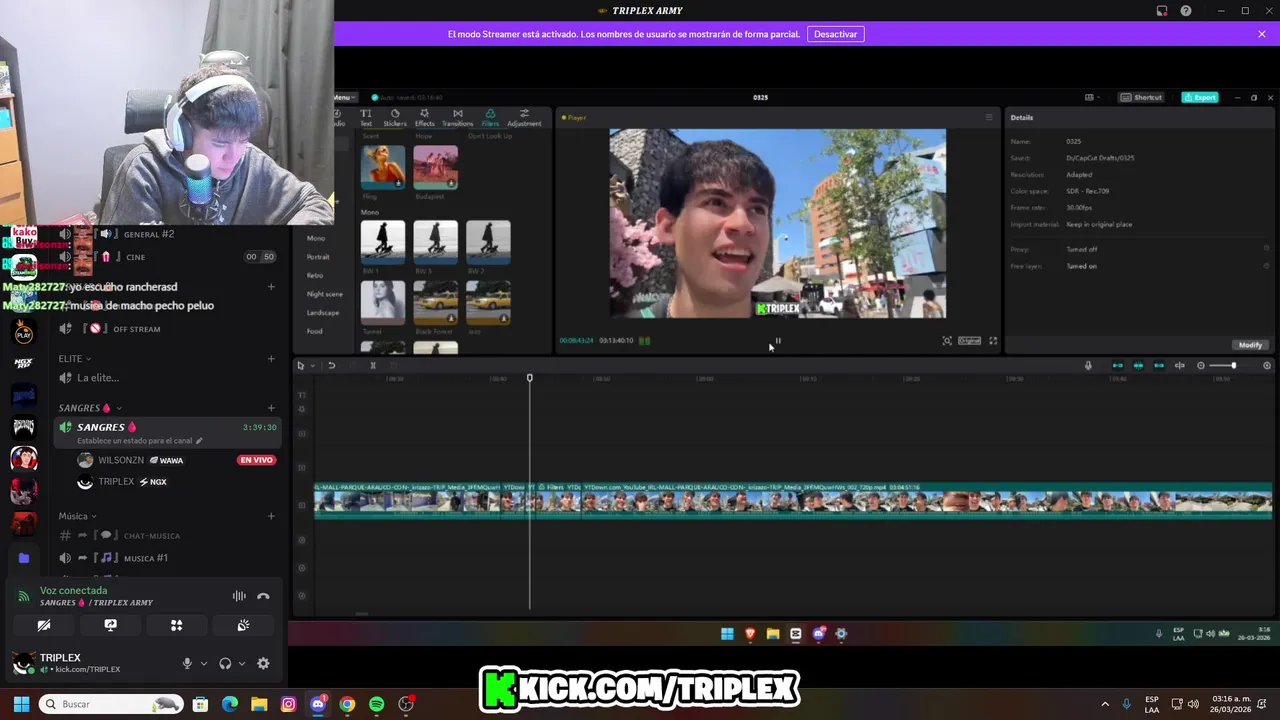Image resolution: width=1280 pixels, height=720 pixels.
Task: Toggle the main track magnet option
Action: (x=1118, y=366)
